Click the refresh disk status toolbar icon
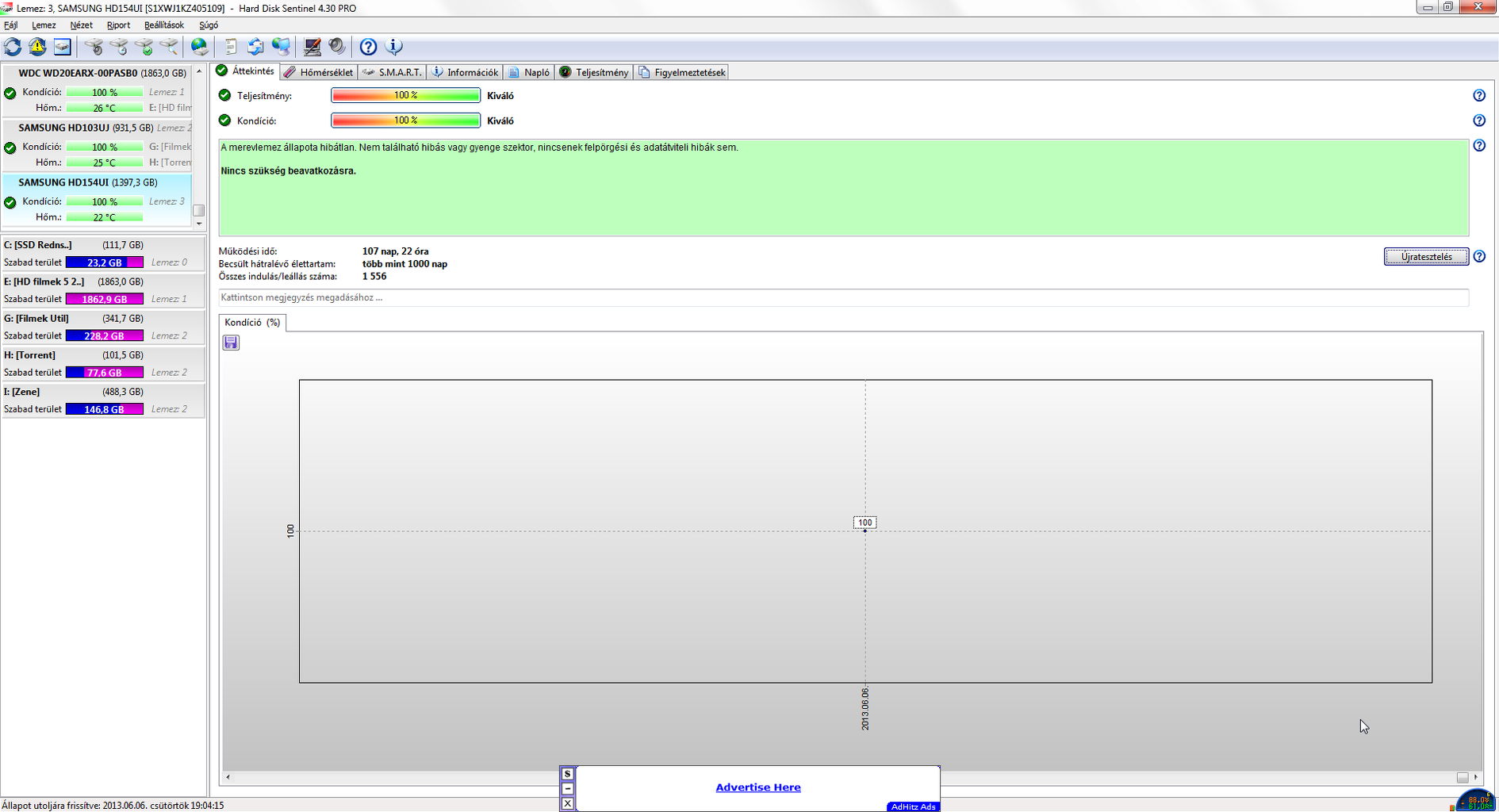 point(13,47)
